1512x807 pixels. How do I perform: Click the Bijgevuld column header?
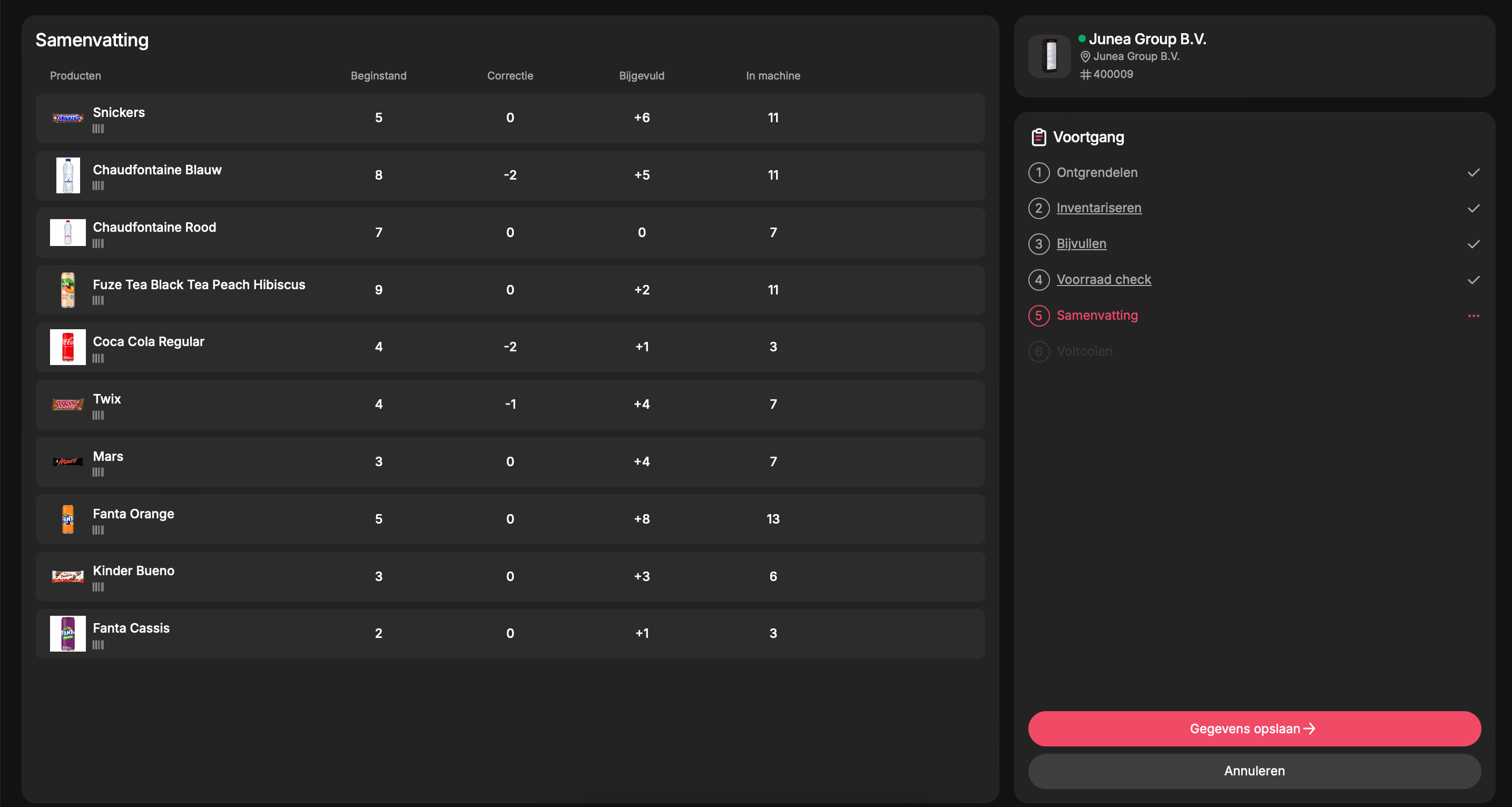(642, 76)
